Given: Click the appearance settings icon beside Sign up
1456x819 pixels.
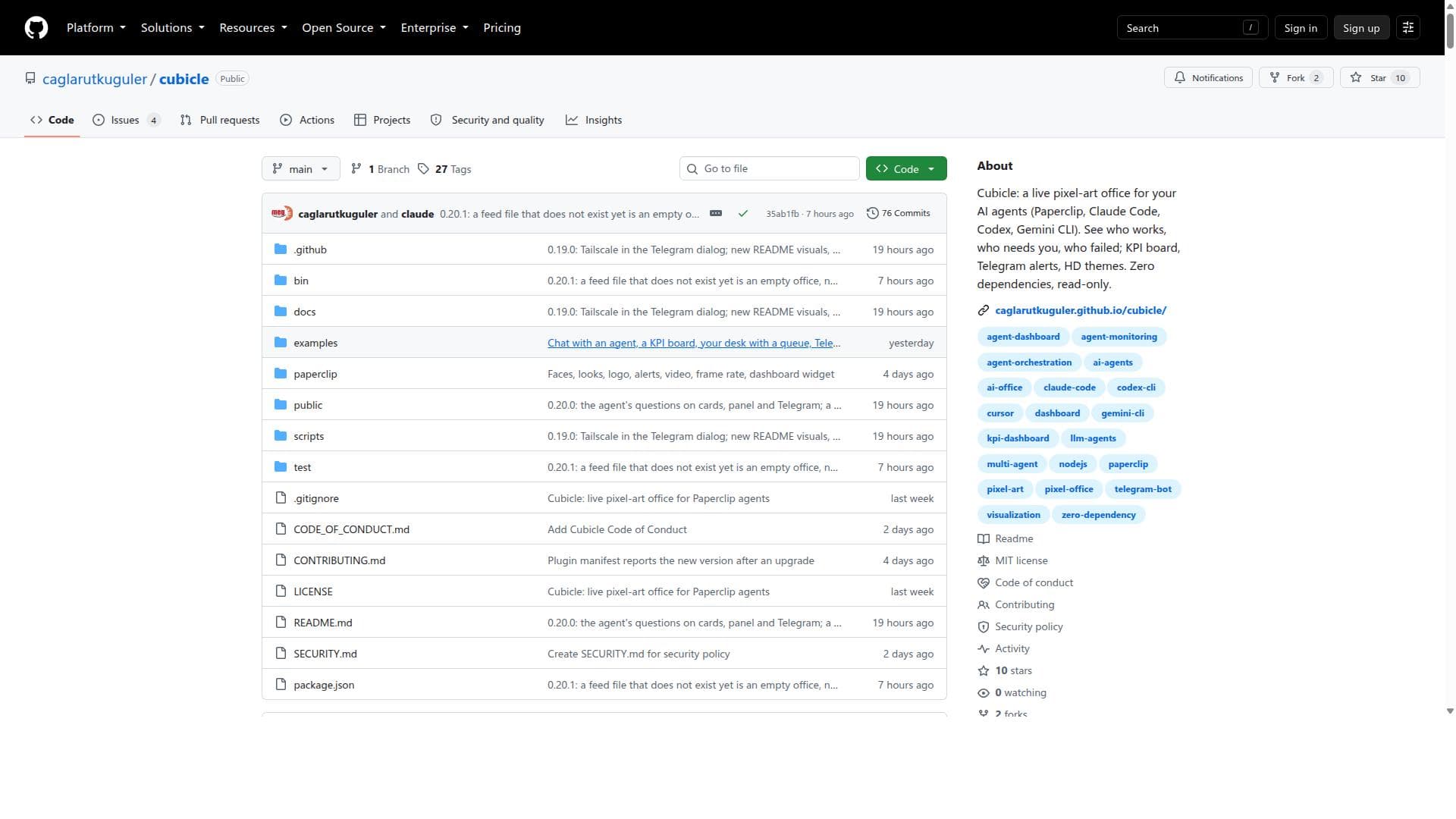Looking at the screenshot, I should tap(1408, 28).
